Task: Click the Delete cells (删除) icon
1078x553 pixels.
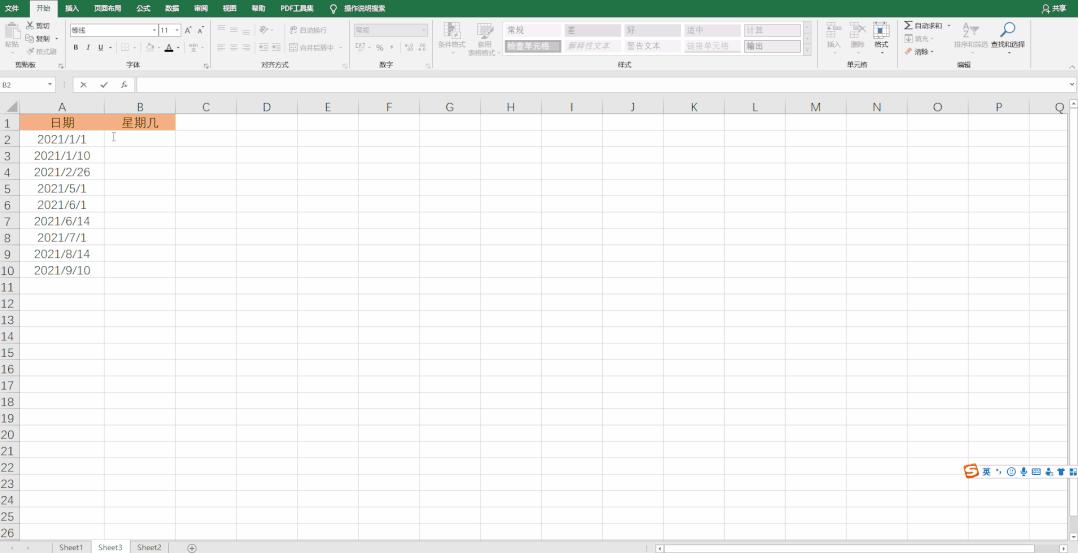Action: 857,35
